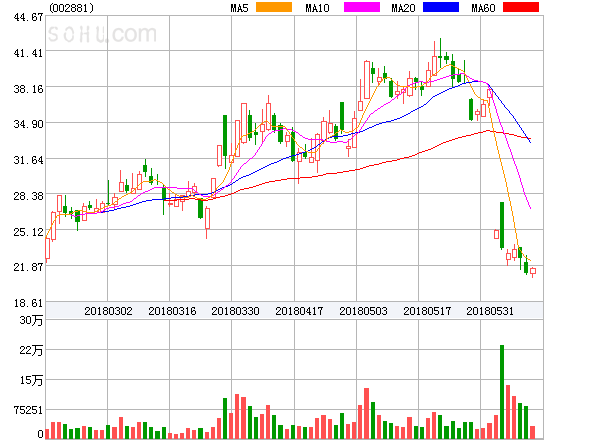Click the 38.16 price axis label
The width and height of the screenshot is (600, 440).
click(x=28, y=90)
